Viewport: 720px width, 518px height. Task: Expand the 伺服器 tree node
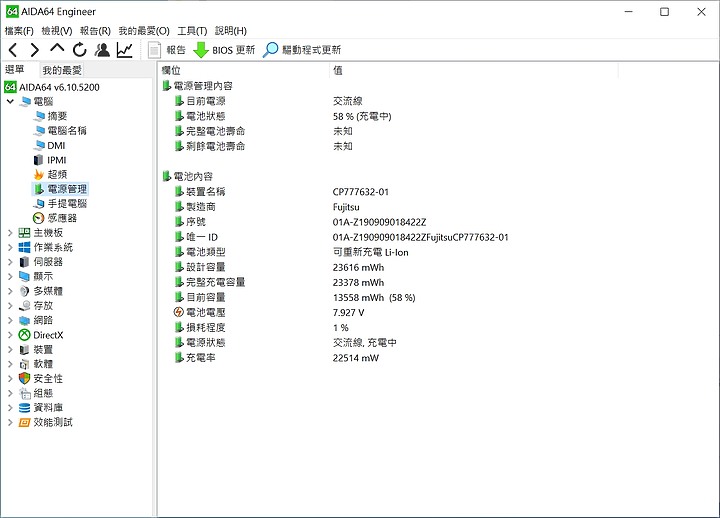point(10,262)
